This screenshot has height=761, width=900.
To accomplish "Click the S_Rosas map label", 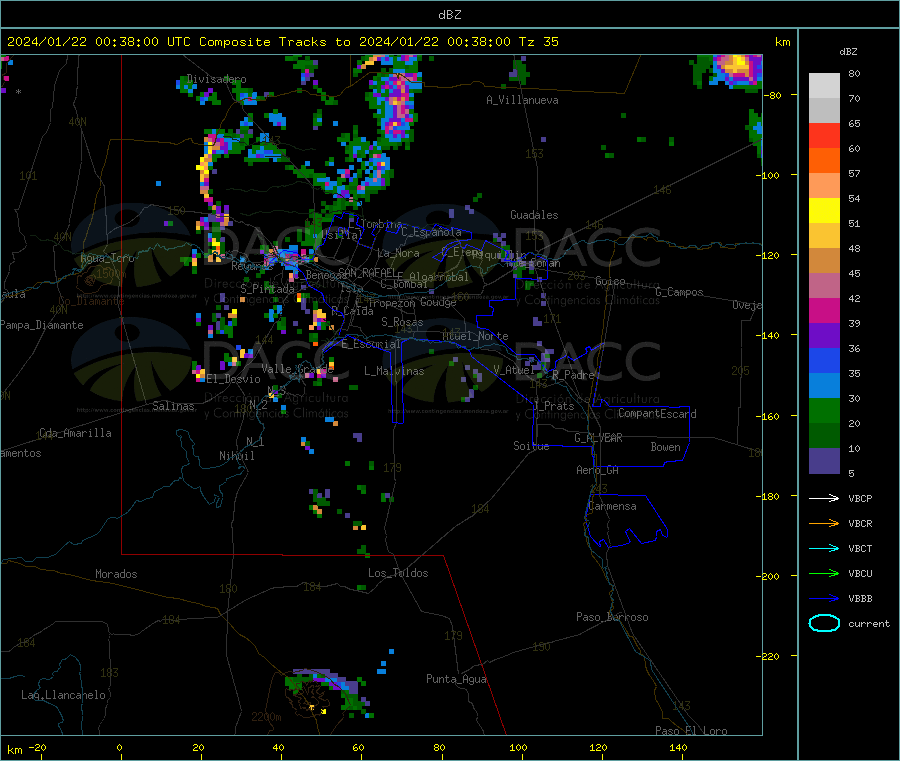I will click(402, 322).
